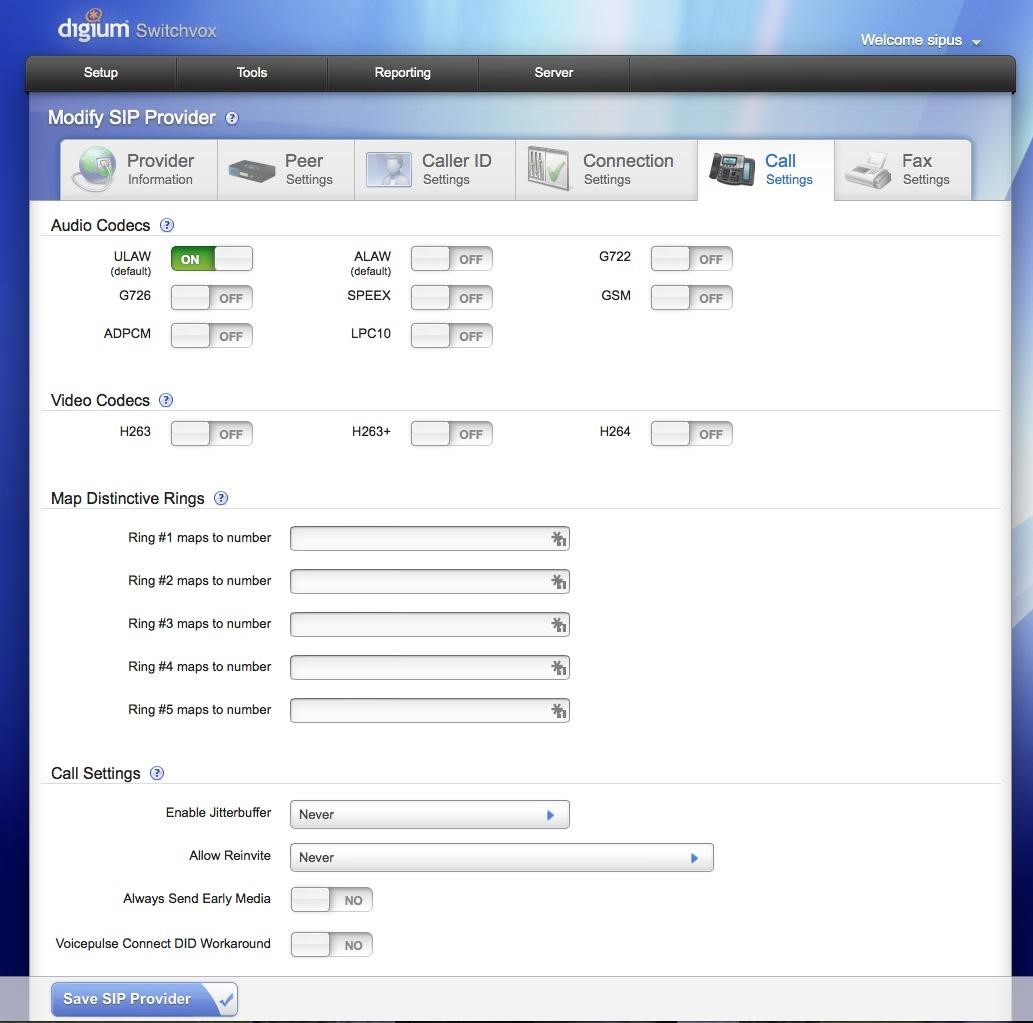
Task: Click the help icon beside Modify SIP Provider
Action: (x=232, y=118)
